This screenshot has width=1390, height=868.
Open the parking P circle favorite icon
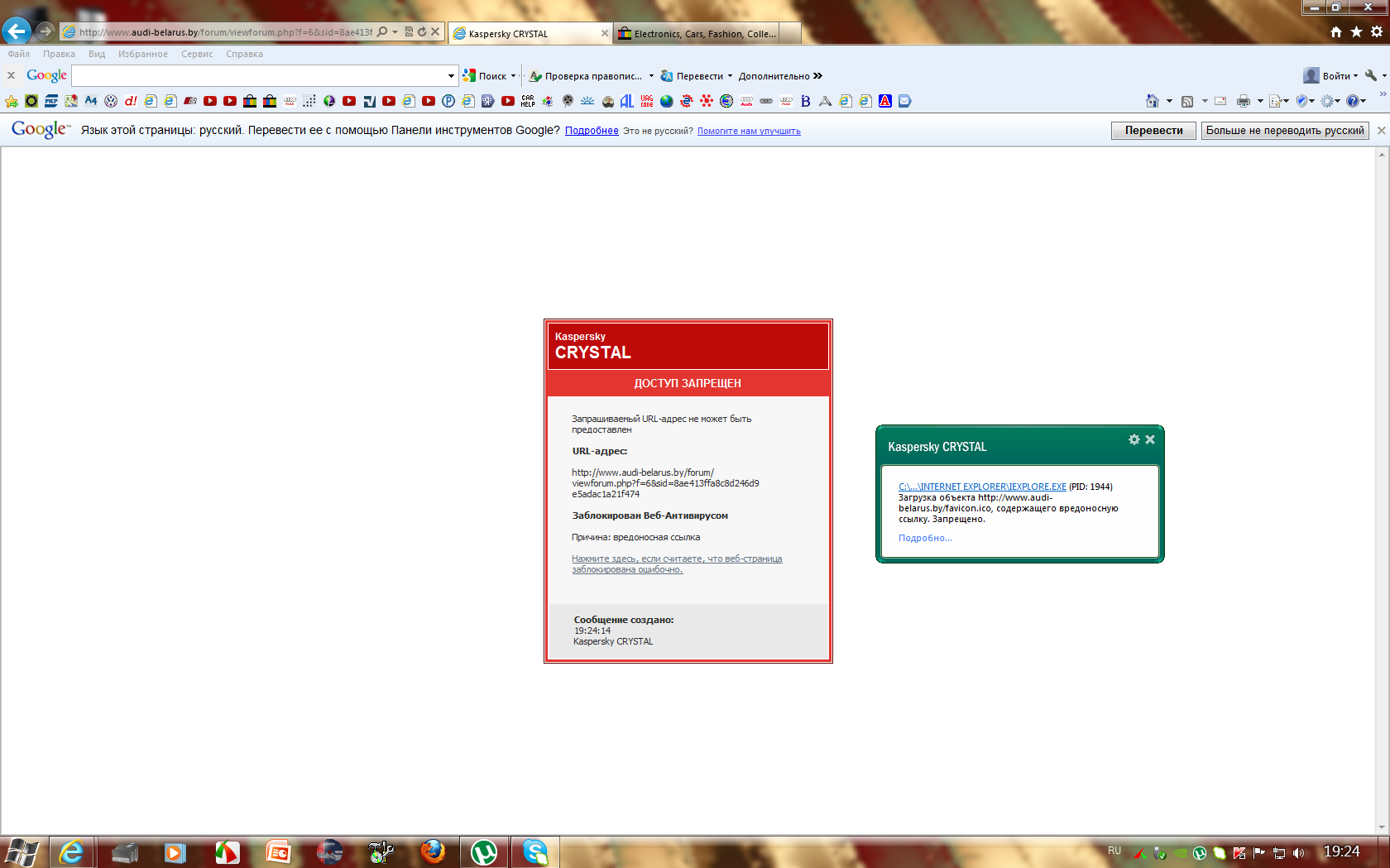[448, 101]
